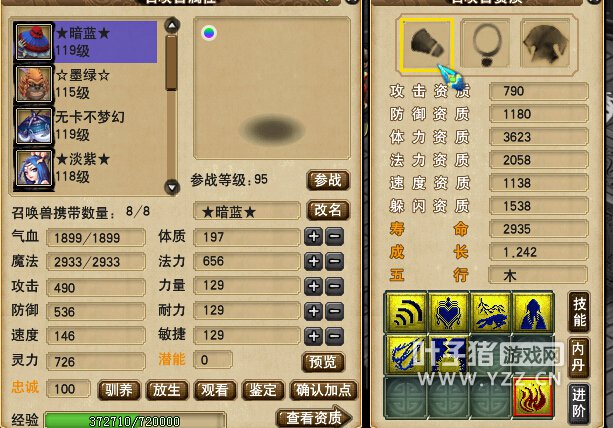Select the blue heart skill icon
Viewport: 613px width, 428px height.
(x=448, y=313)
